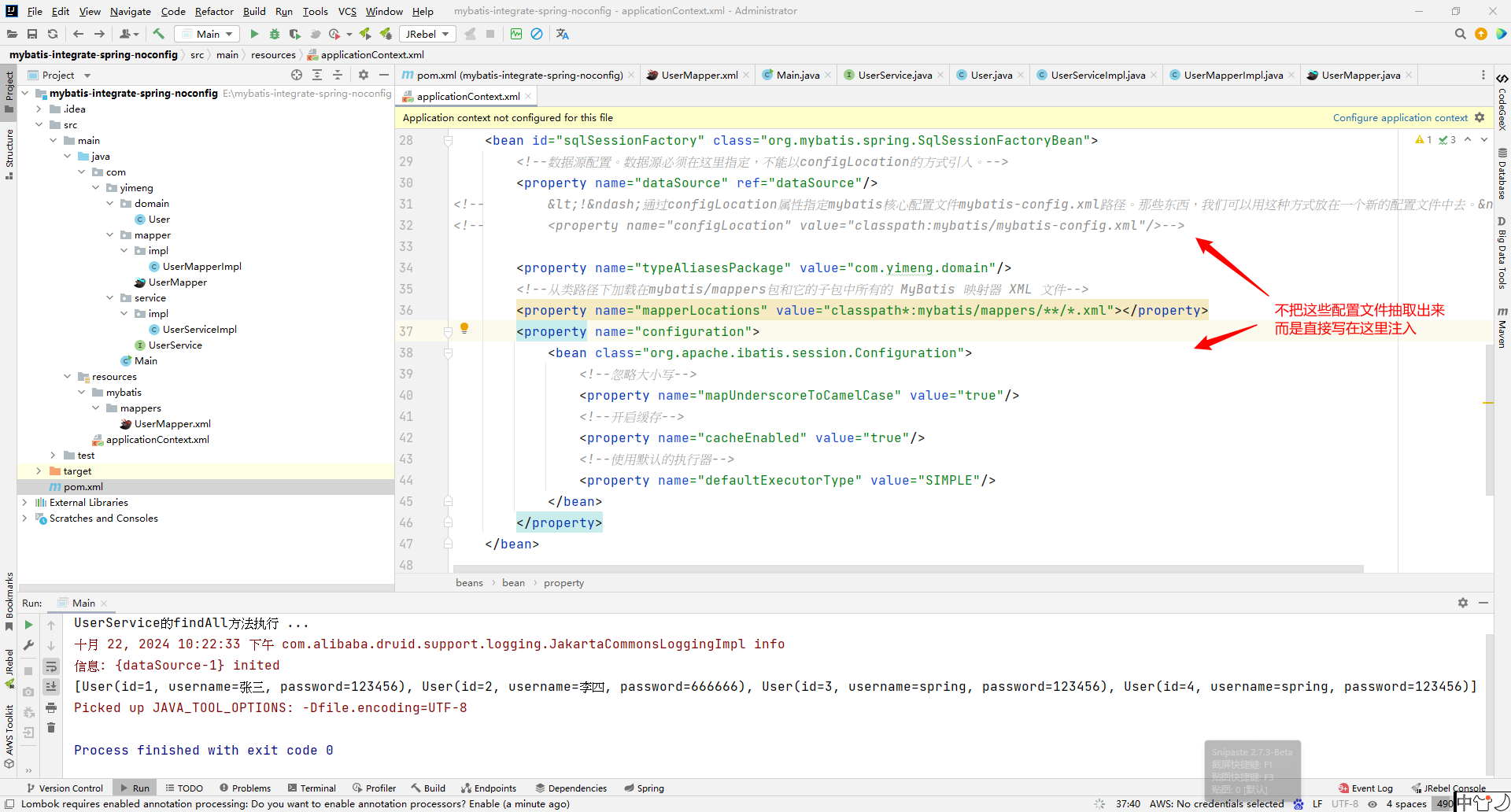Click the profiler chart icon in toolbar

[x=516, y=34]
